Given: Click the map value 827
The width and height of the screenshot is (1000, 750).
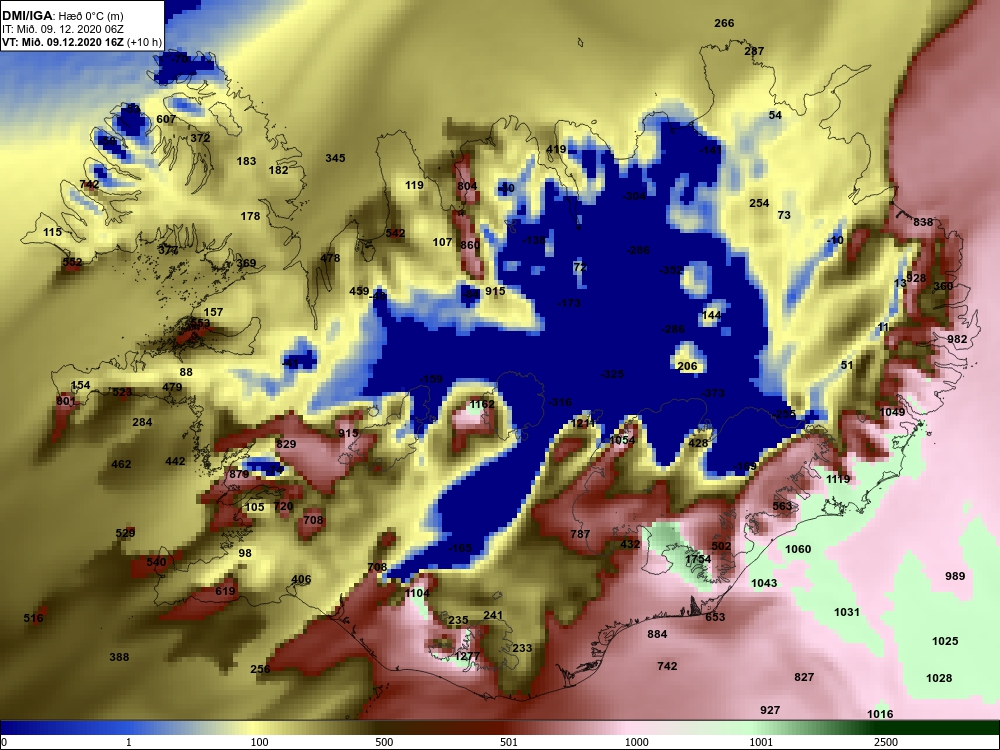Looking at the screenshot, I should pyautogui.click(x=804, y=677).
